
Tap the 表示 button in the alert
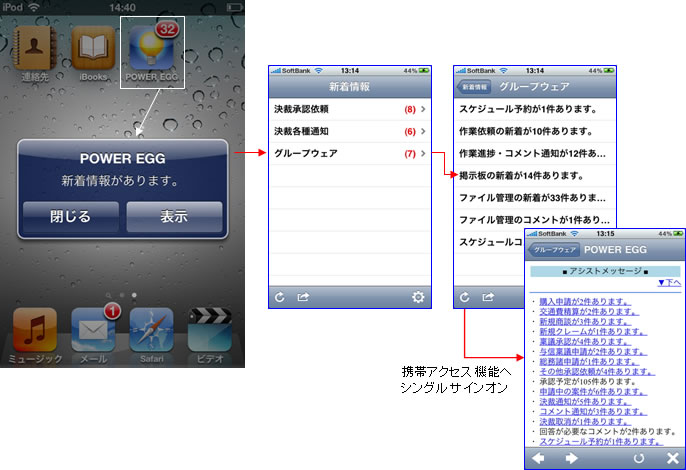click(x=174, y=216)
